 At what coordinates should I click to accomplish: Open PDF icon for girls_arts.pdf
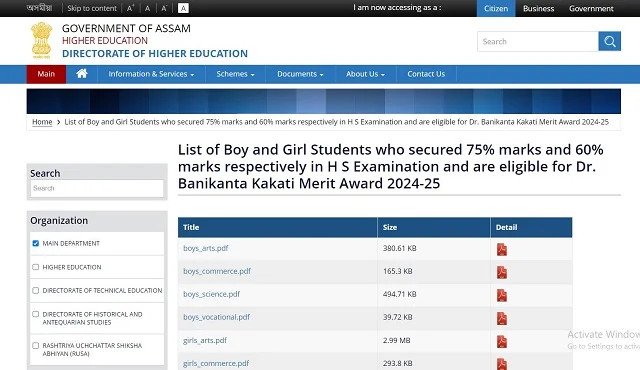pos(502,341)
